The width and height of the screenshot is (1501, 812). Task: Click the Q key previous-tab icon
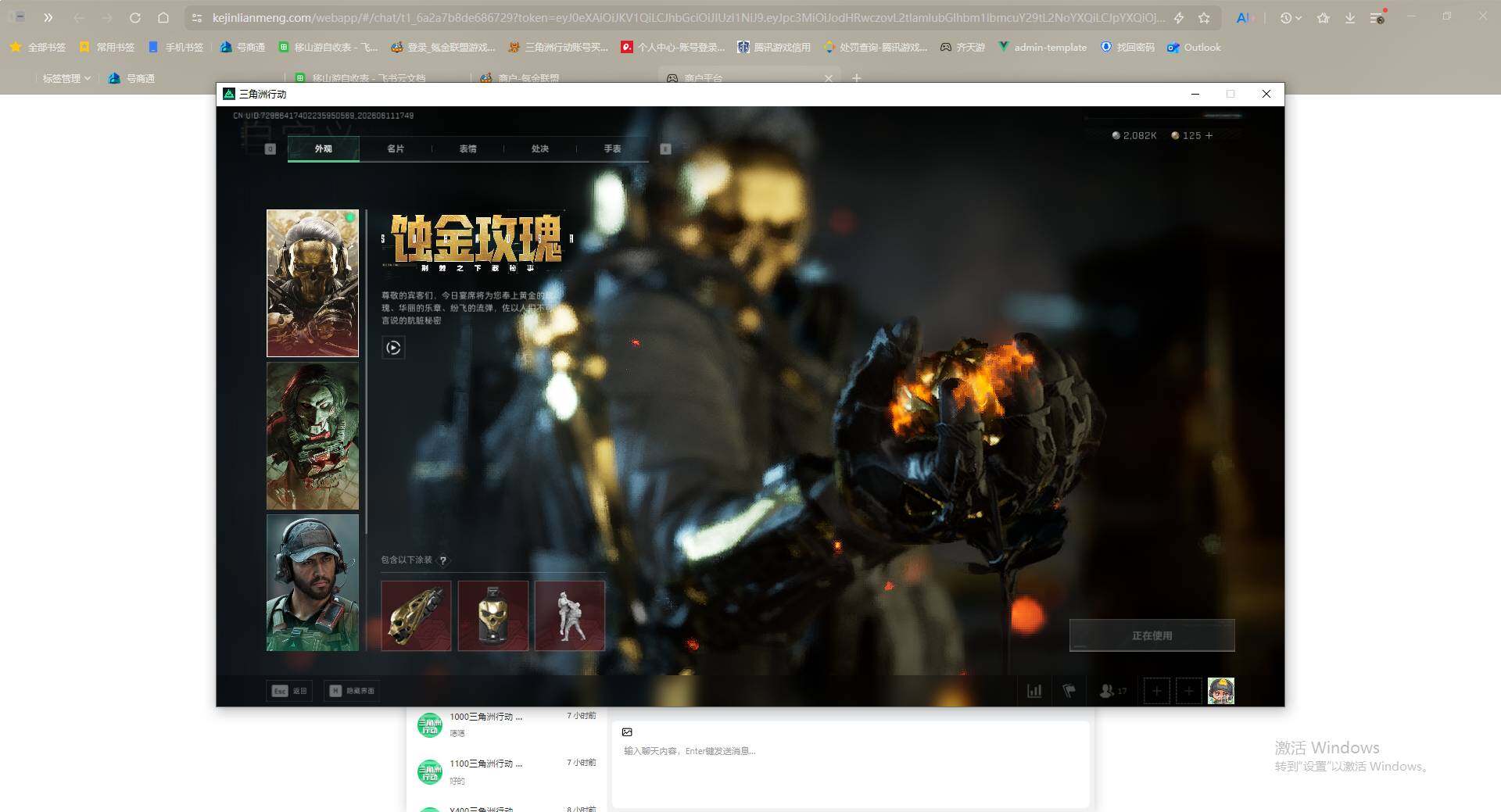click(x=270, y=148)
